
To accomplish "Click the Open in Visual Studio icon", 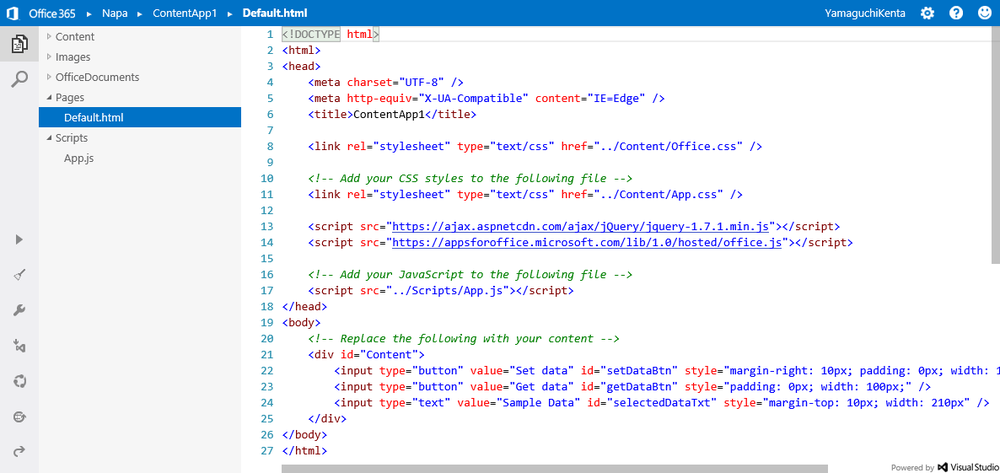I will coord(19,346).
